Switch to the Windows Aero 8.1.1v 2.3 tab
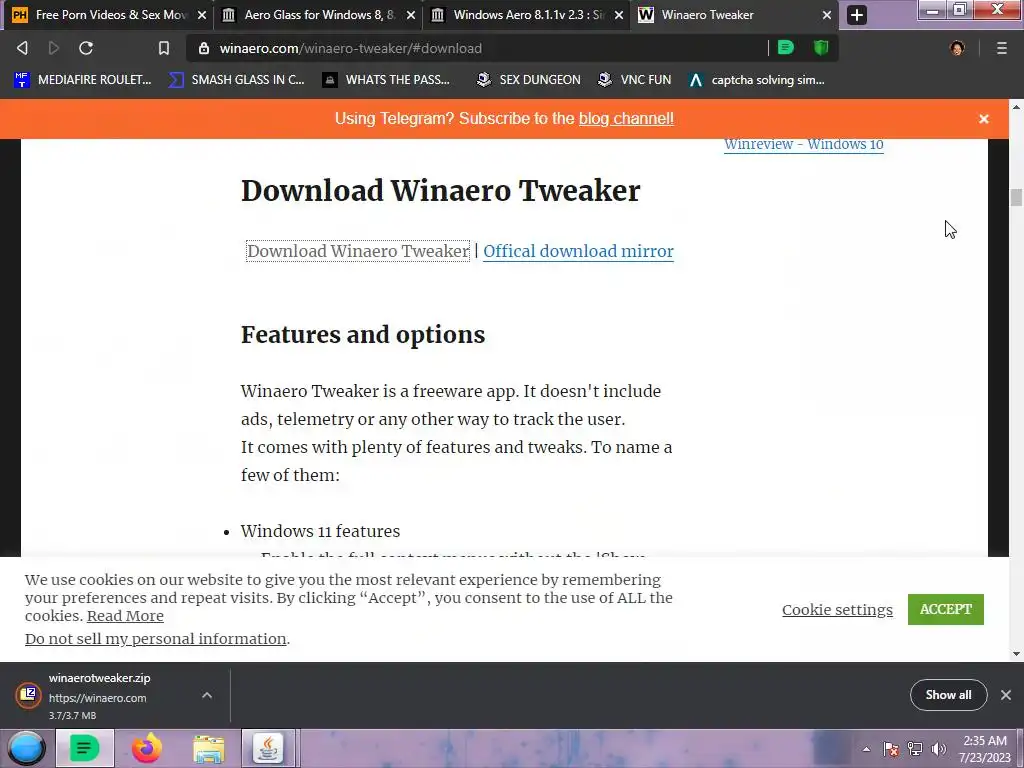The width and height of the screenshot is (1024, 768). tap(526, 14)
